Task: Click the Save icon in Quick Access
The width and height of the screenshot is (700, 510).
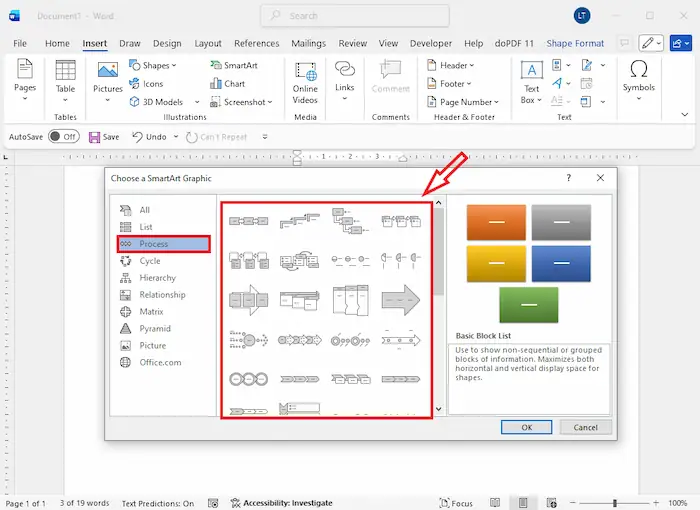Action: coord(104,137)
